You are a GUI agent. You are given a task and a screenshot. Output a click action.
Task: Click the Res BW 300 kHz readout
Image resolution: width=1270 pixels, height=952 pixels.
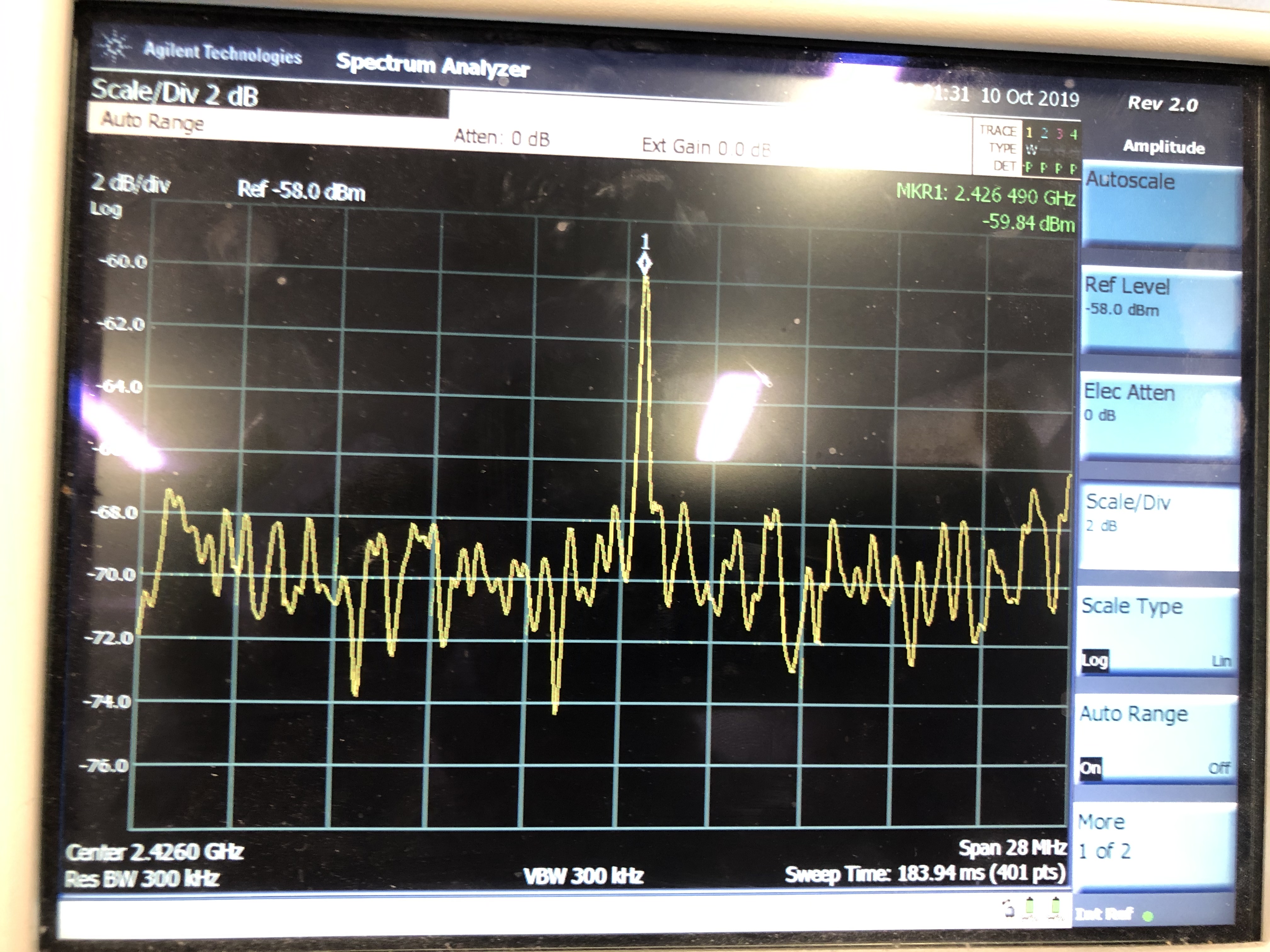[142, 879]
